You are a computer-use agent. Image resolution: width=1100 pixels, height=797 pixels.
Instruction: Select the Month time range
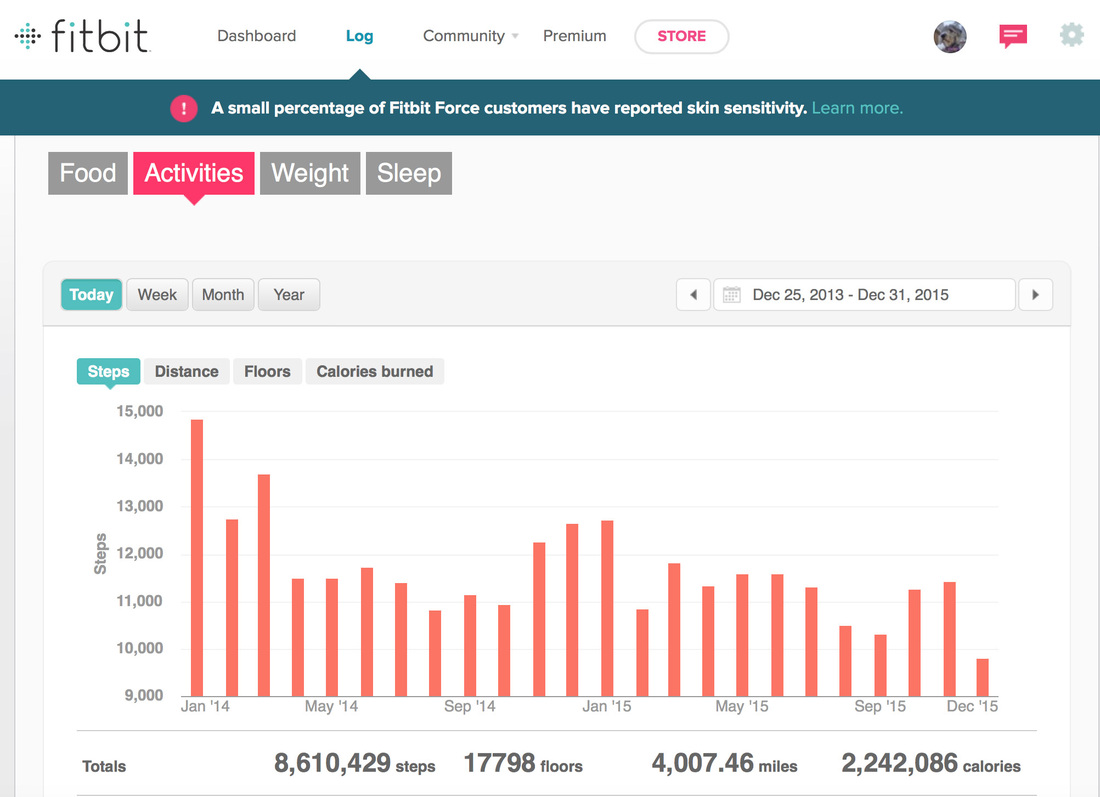pyautogui.click(x=223, y=295)
